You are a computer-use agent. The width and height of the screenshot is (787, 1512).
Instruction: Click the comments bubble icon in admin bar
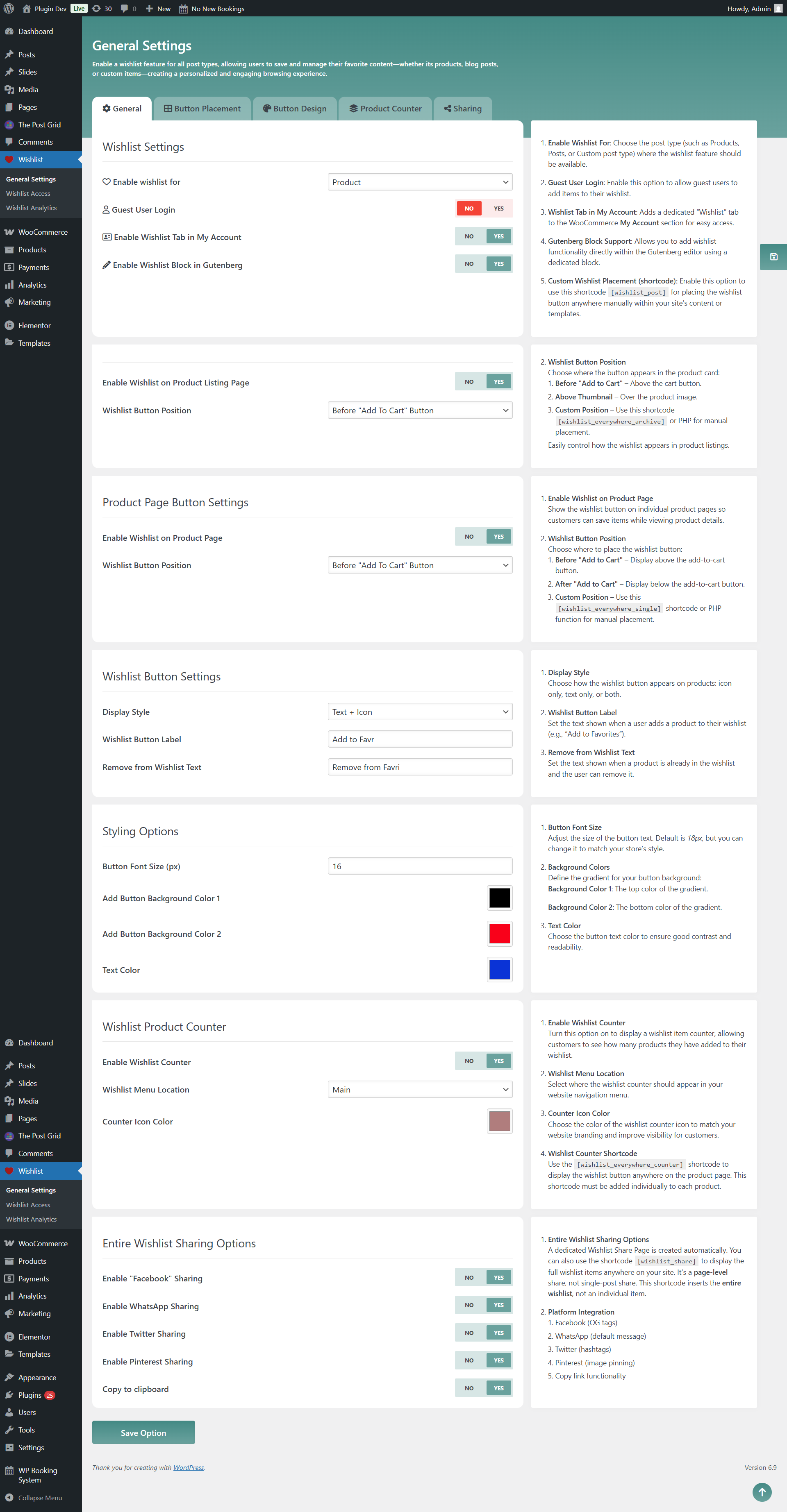tap(125, 8)
